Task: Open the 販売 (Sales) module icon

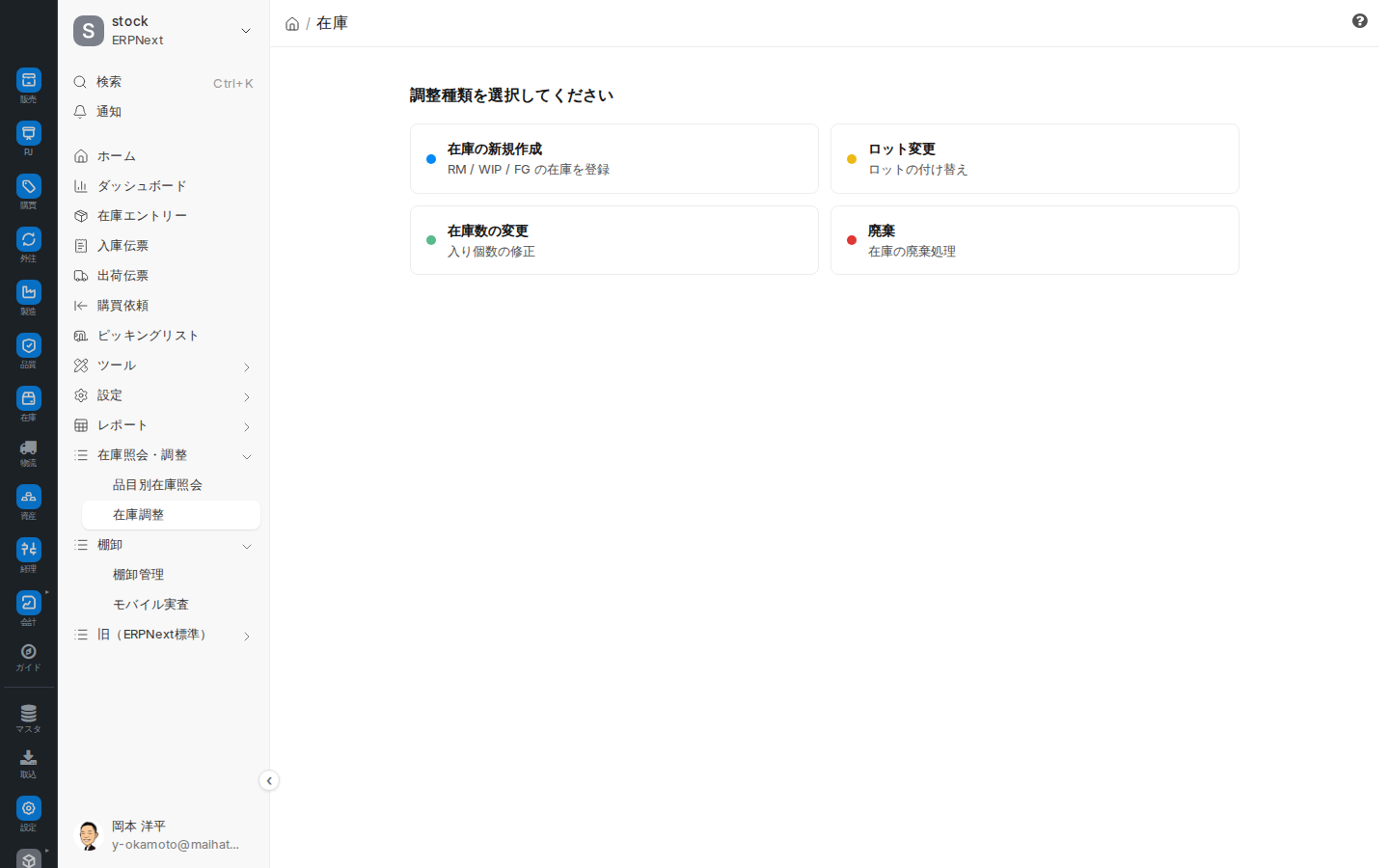Action: [29, 80]
